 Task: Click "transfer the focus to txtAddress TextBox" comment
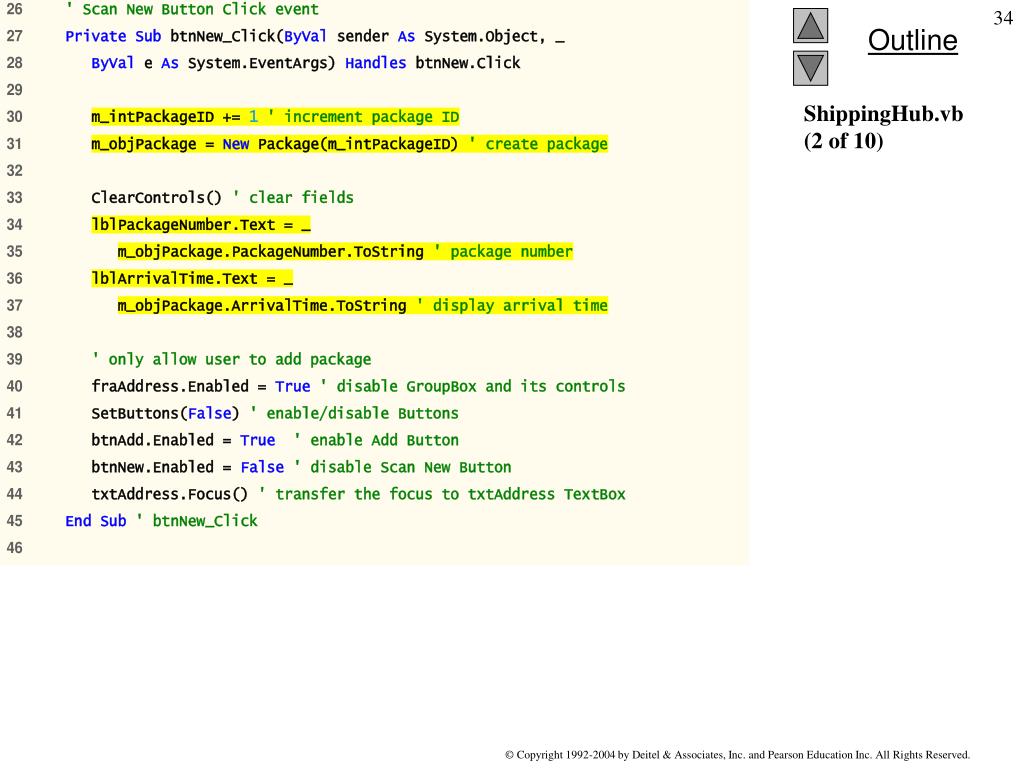pos(442,494)
